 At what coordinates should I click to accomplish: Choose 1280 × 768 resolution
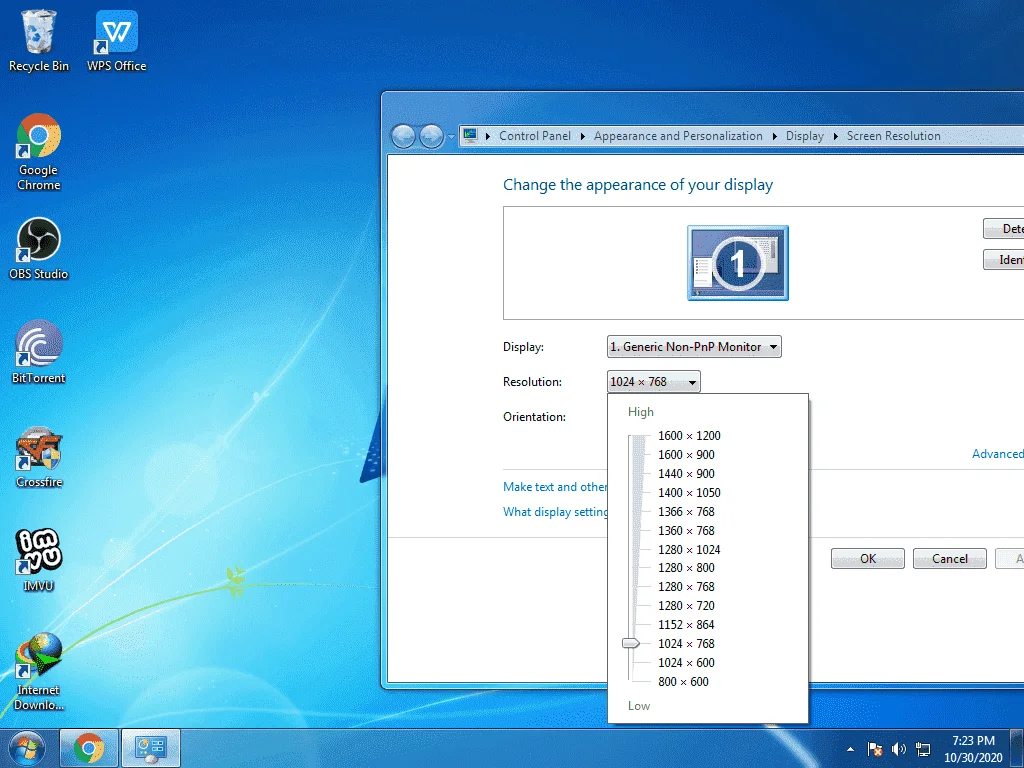pos(686,586)
